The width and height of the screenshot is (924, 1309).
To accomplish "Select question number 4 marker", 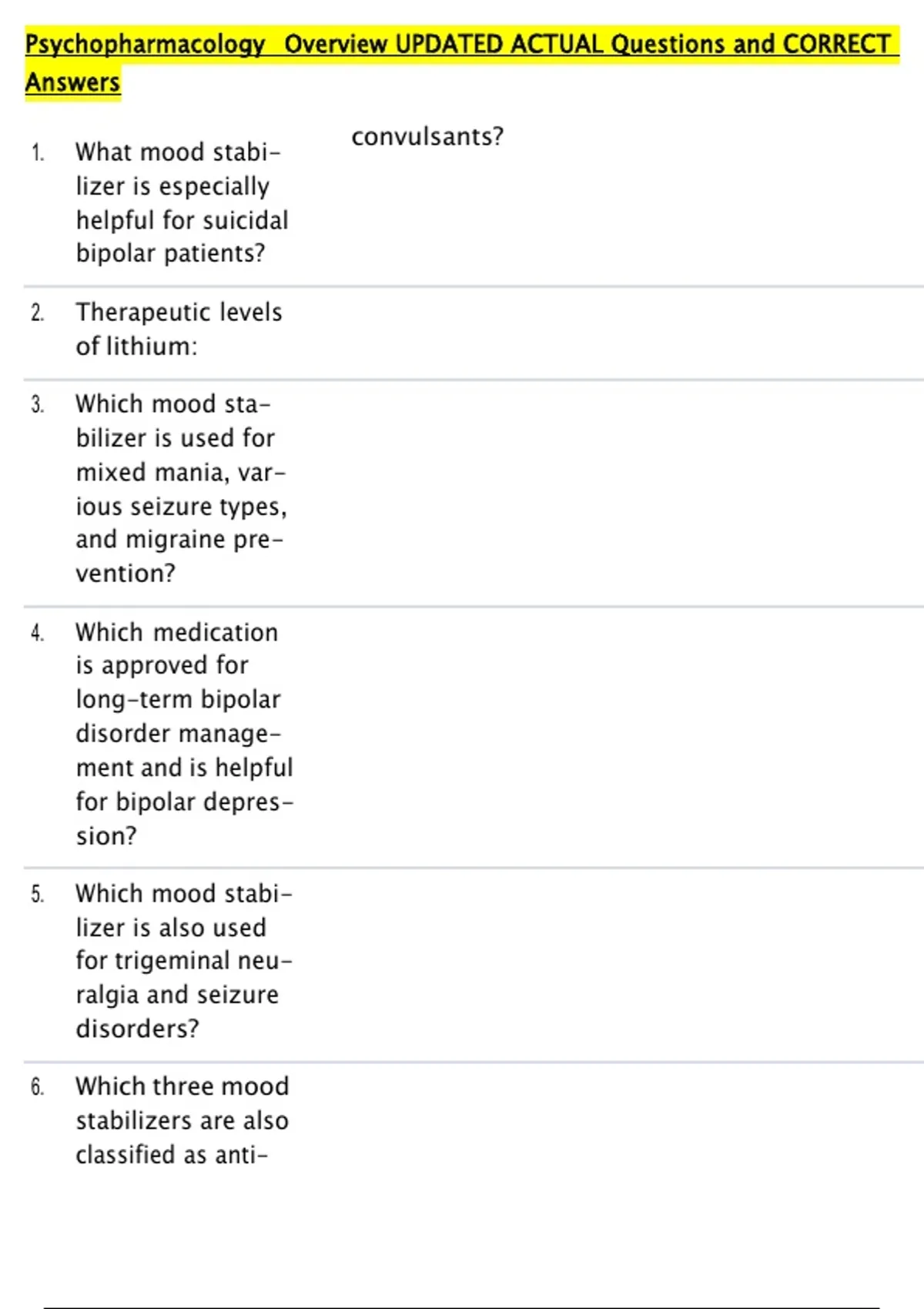I will (x=38, y=633).
